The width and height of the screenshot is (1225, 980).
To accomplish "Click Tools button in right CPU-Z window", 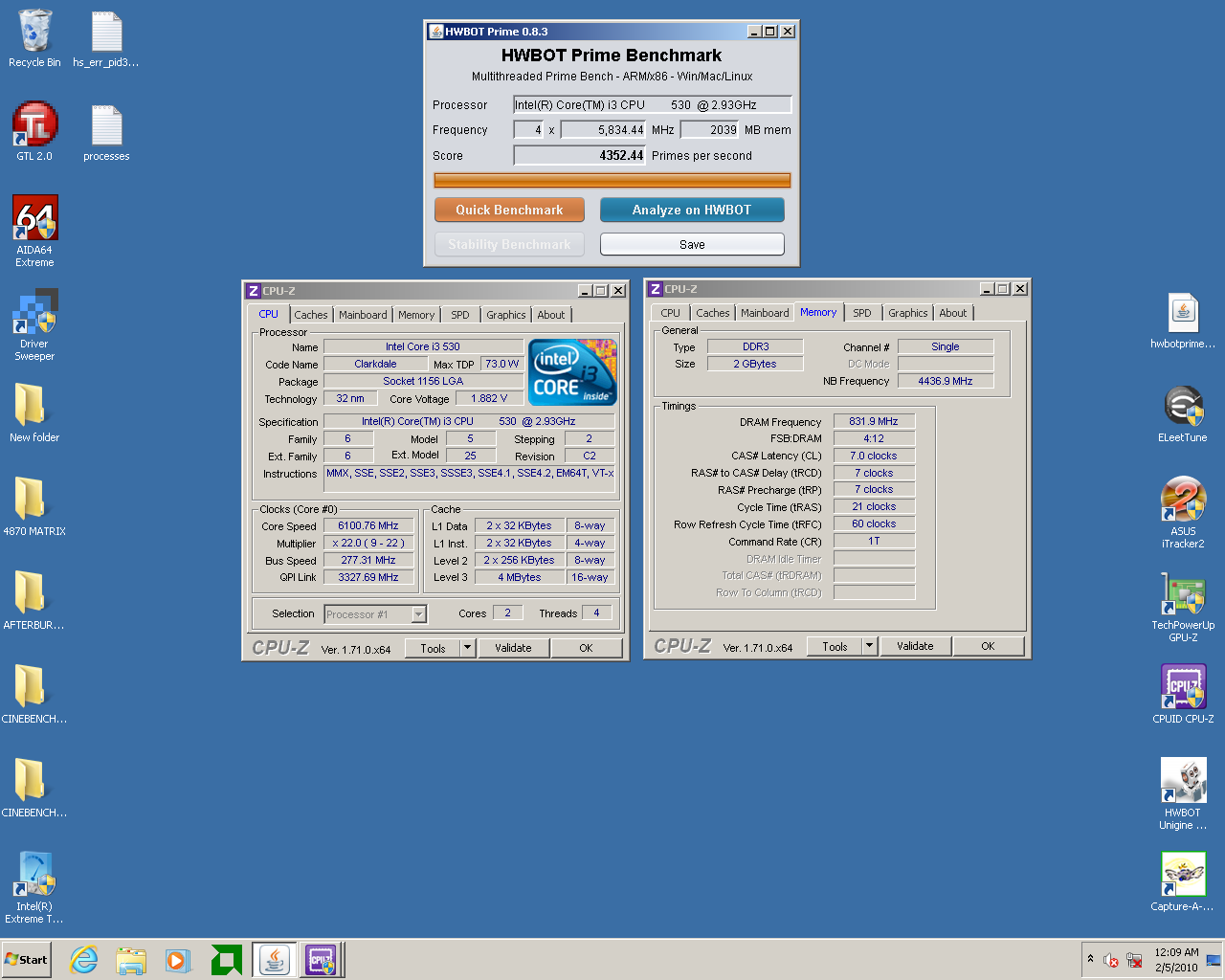I will click(835, 646).
